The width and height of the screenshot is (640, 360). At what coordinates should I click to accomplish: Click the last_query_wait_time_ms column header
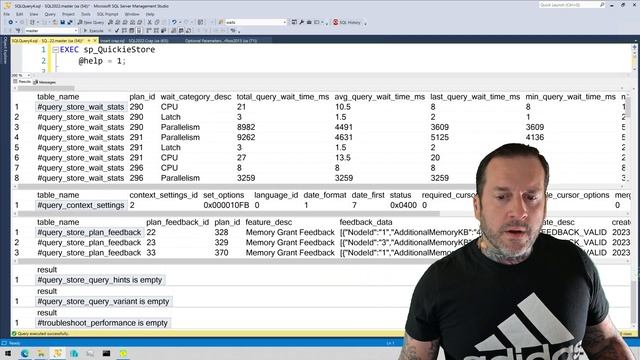coord(475,97)
